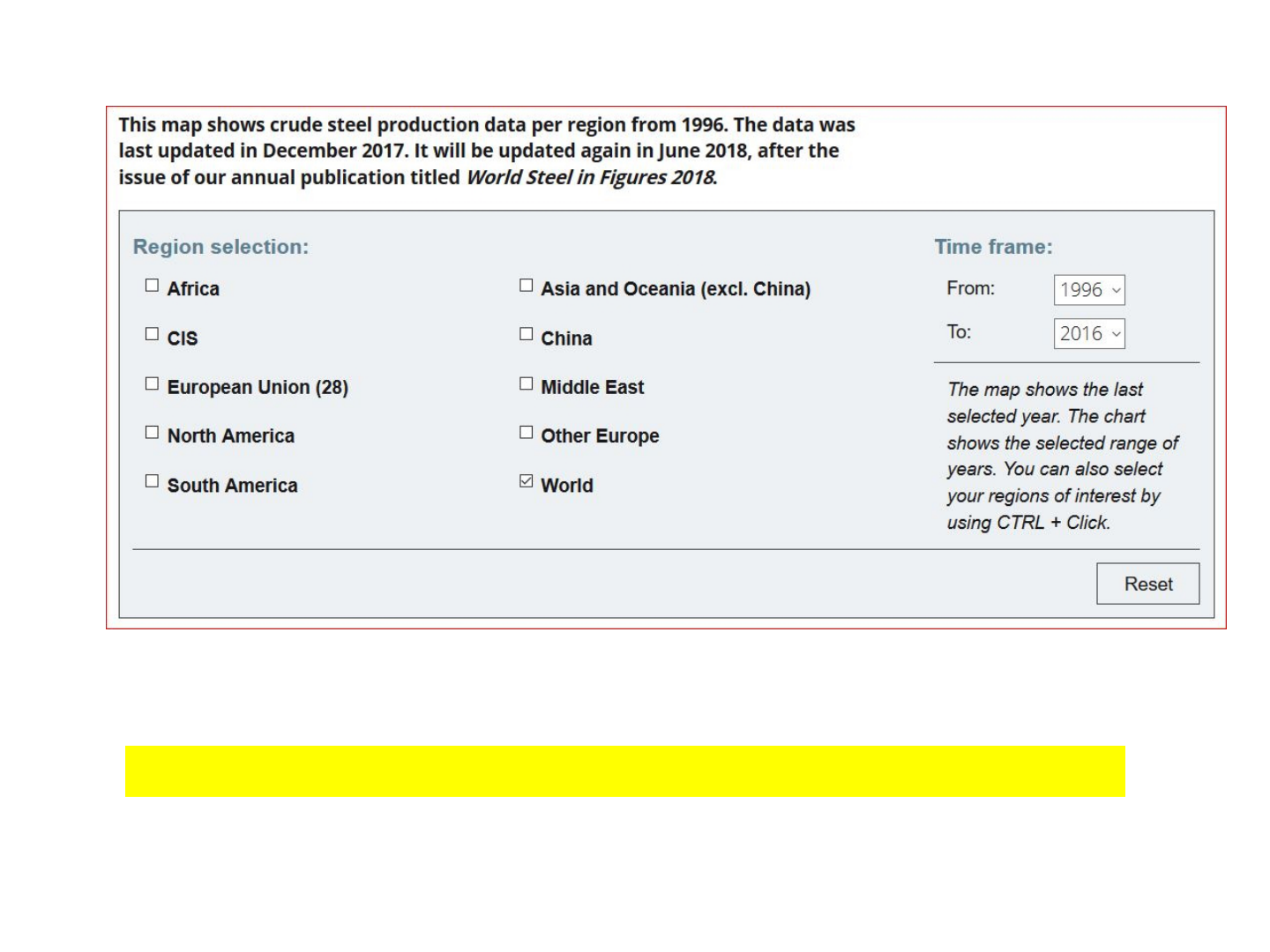Click the From: label

click(x=970, y=288)
